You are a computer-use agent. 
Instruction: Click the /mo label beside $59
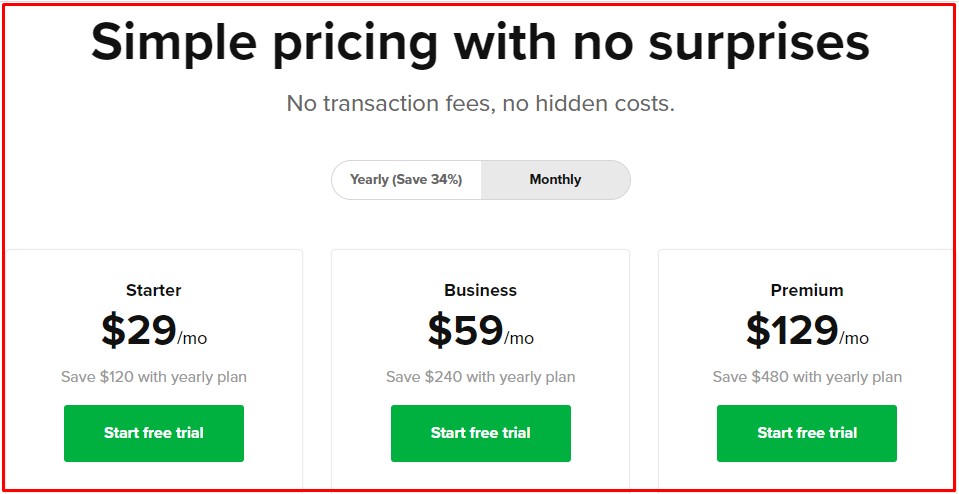519,338
